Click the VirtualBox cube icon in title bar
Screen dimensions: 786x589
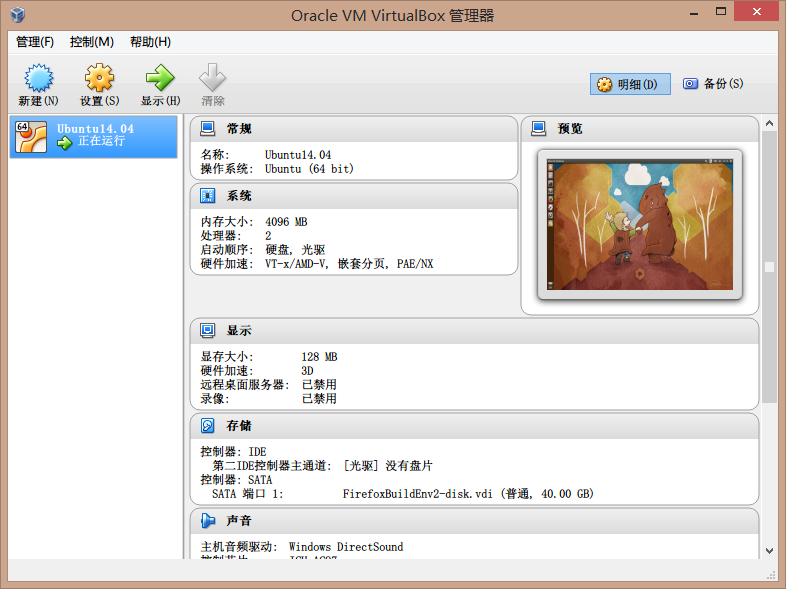[x=18, y=15]
